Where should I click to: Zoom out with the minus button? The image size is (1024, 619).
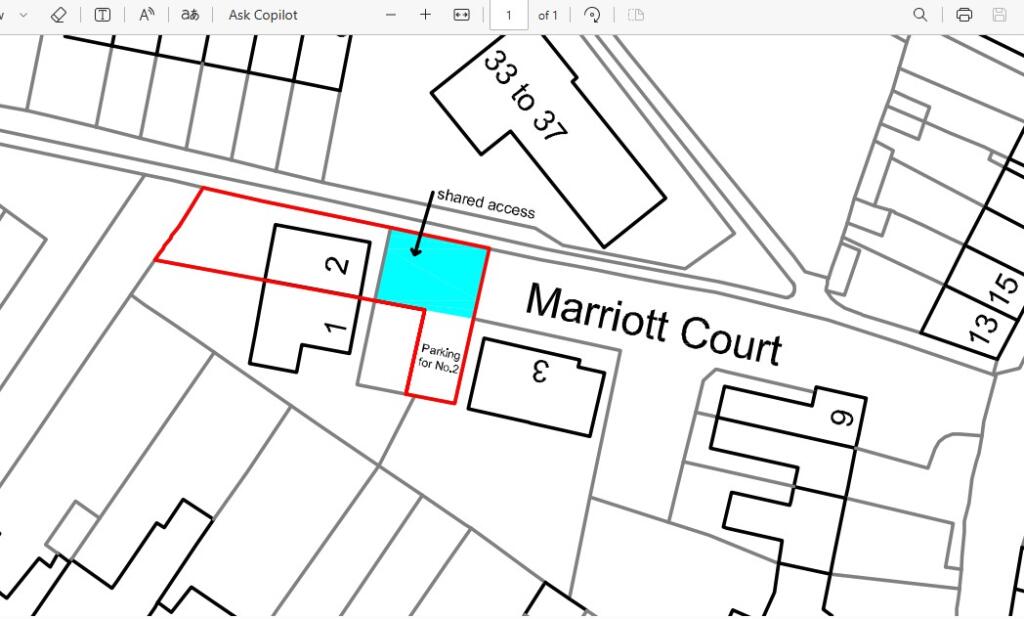click(391, 15)
